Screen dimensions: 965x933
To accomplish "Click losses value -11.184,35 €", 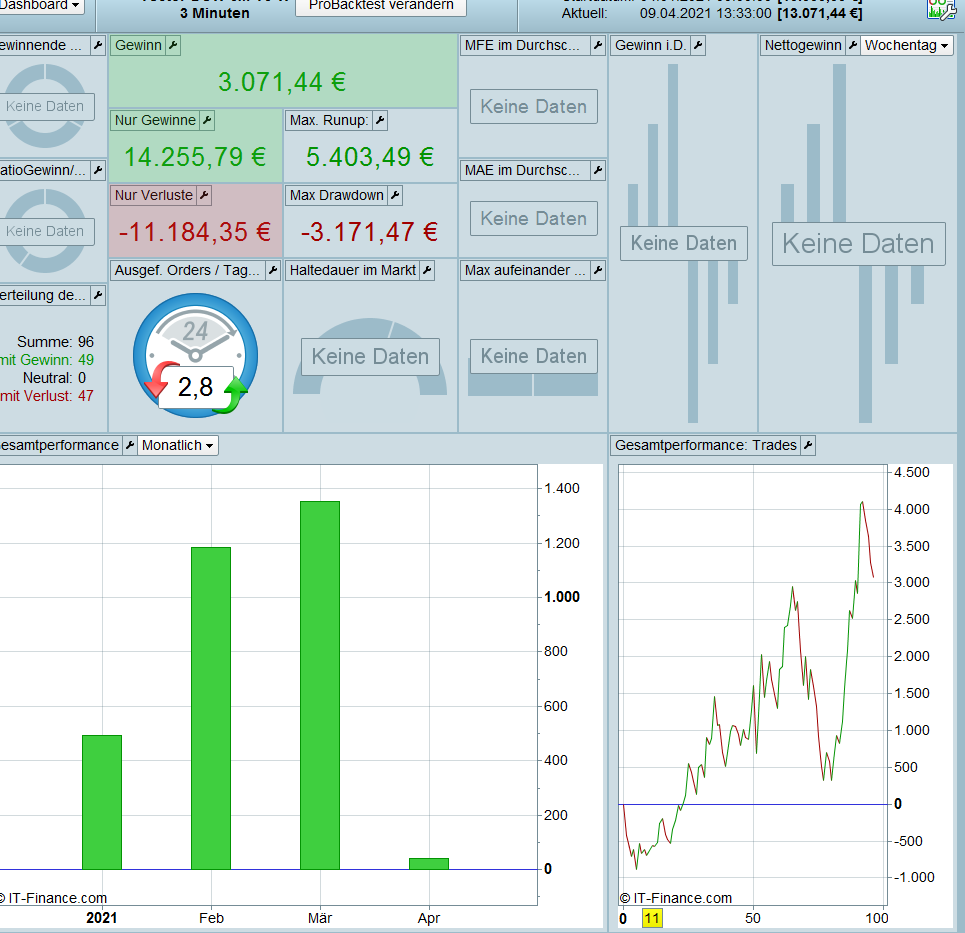I will click(x=195, y=232).
